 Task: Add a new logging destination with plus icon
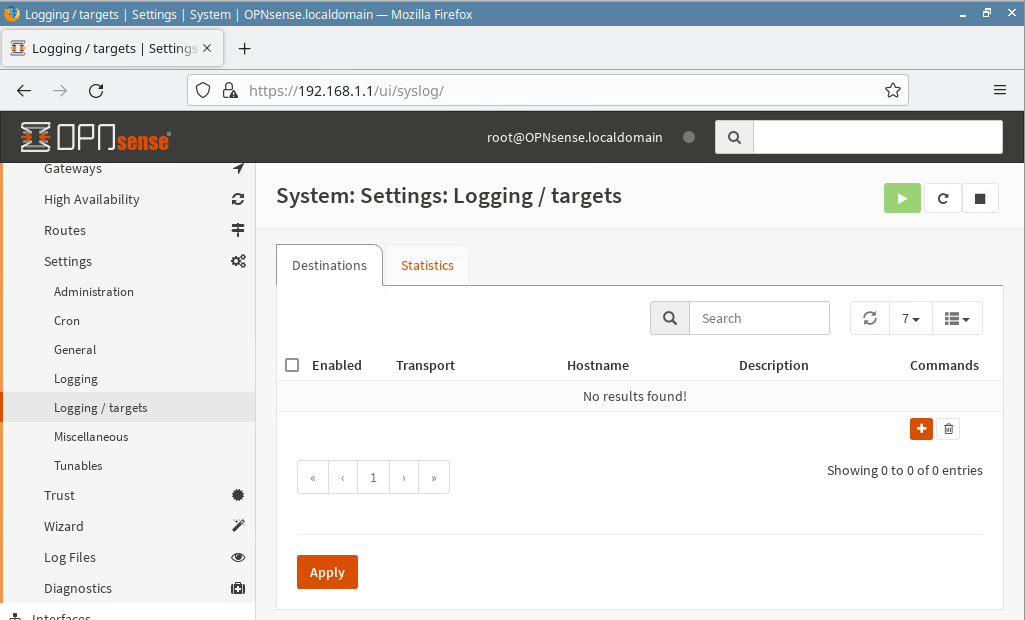tap(921, 429)
